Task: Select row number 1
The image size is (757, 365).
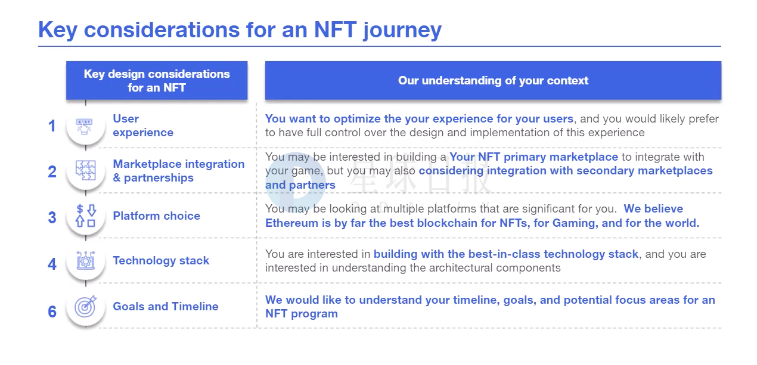Action: (x=52, y=126)
